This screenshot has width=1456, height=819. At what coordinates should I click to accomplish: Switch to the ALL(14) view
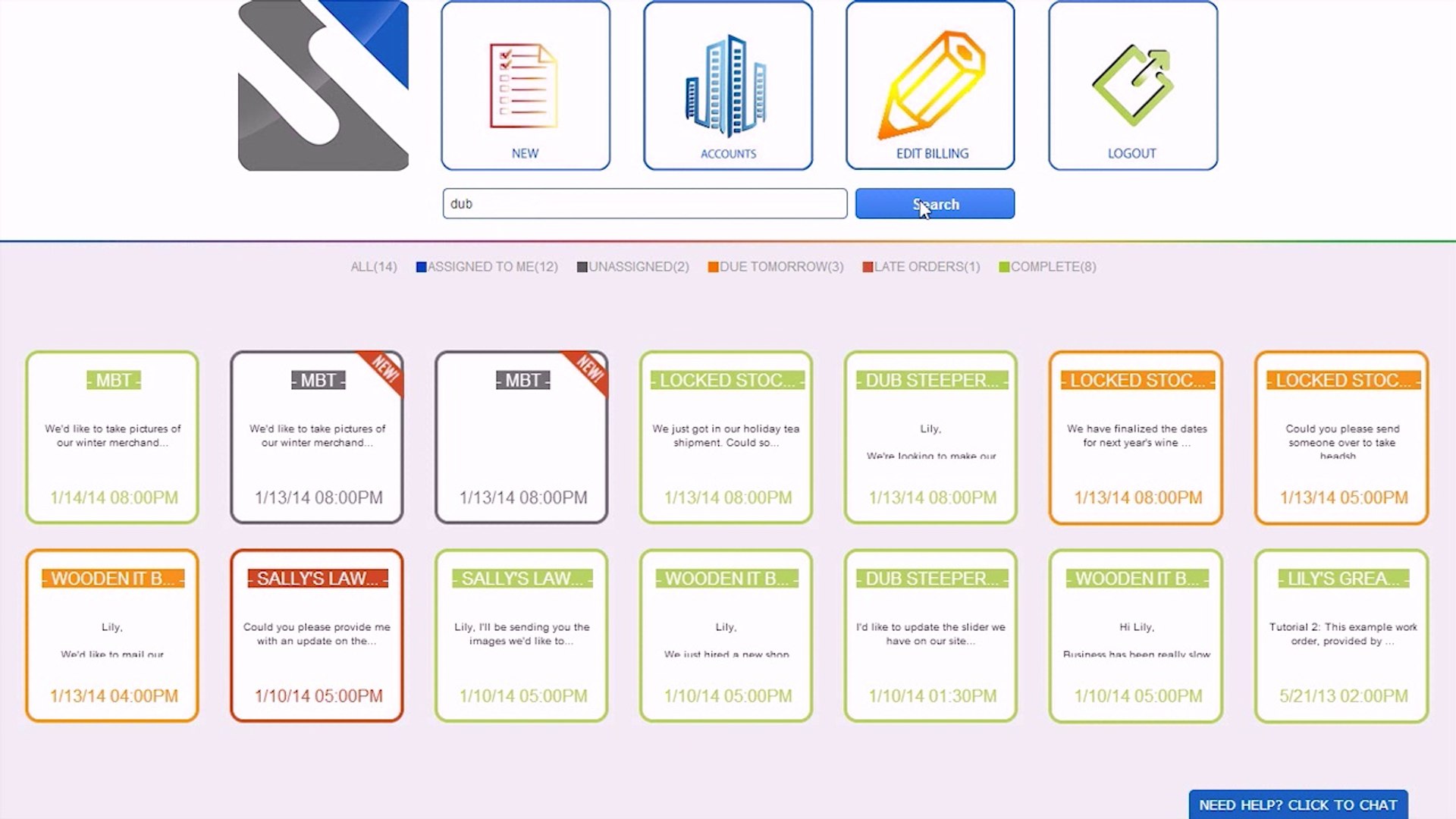point(373,266)
